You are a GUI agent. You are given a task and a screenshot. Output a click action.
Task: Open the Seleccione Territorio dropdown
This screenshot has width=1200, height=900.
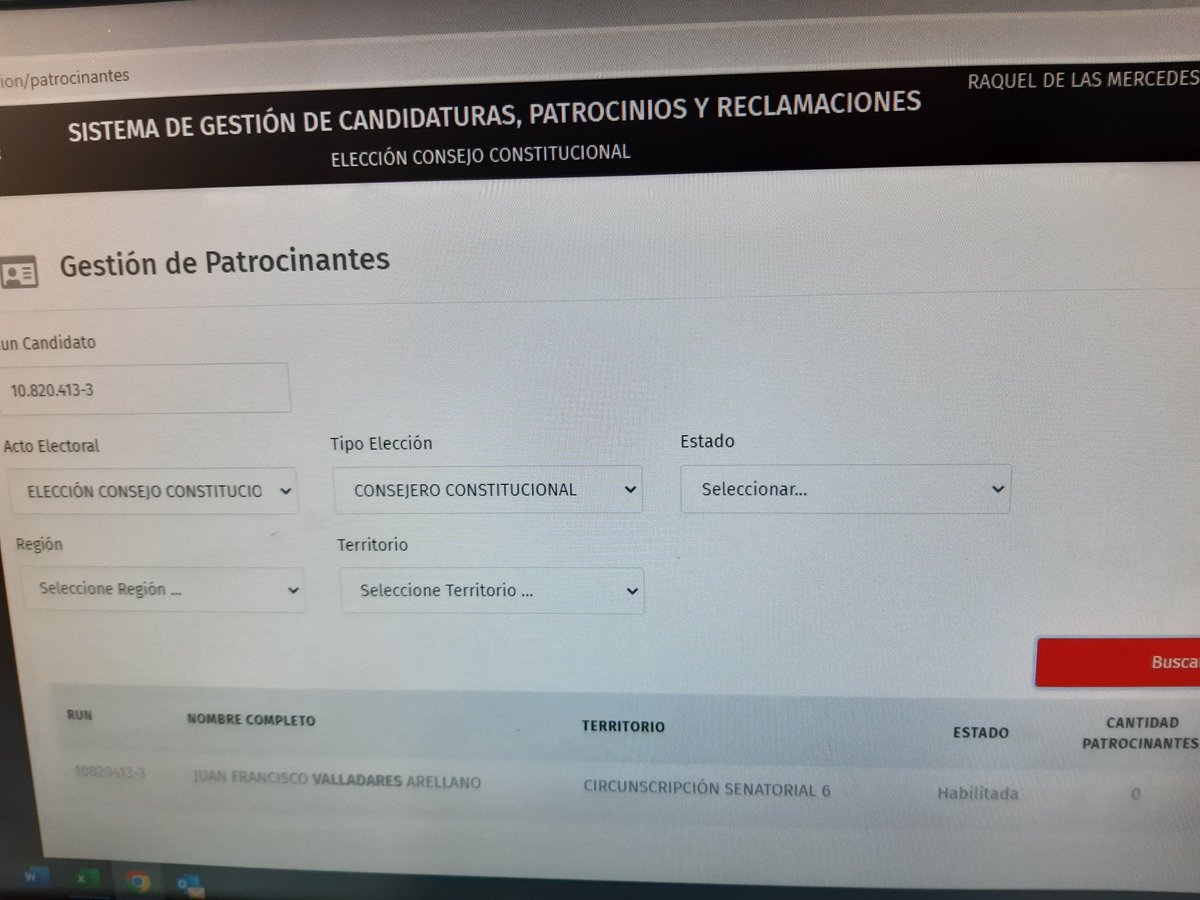tap(492, 591)
